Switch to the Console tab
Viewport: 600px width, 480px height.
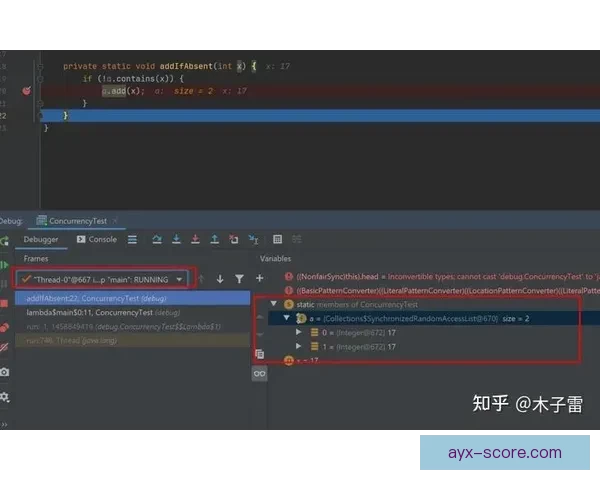[x=96, y=240]
